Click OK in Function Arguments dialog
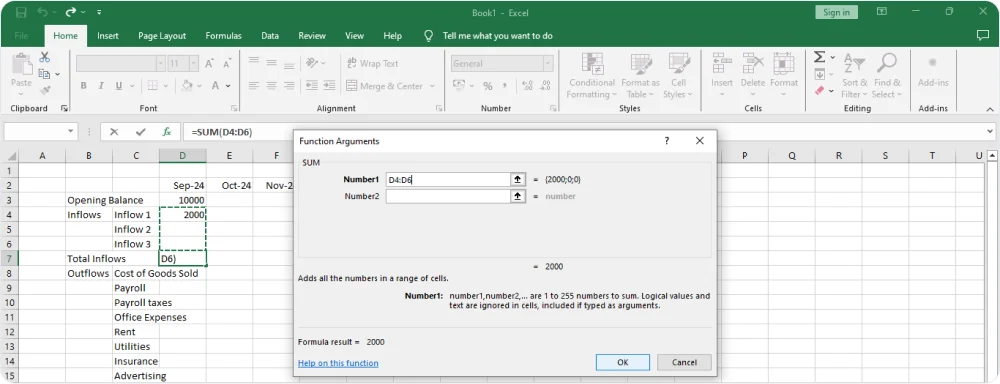 623,362
